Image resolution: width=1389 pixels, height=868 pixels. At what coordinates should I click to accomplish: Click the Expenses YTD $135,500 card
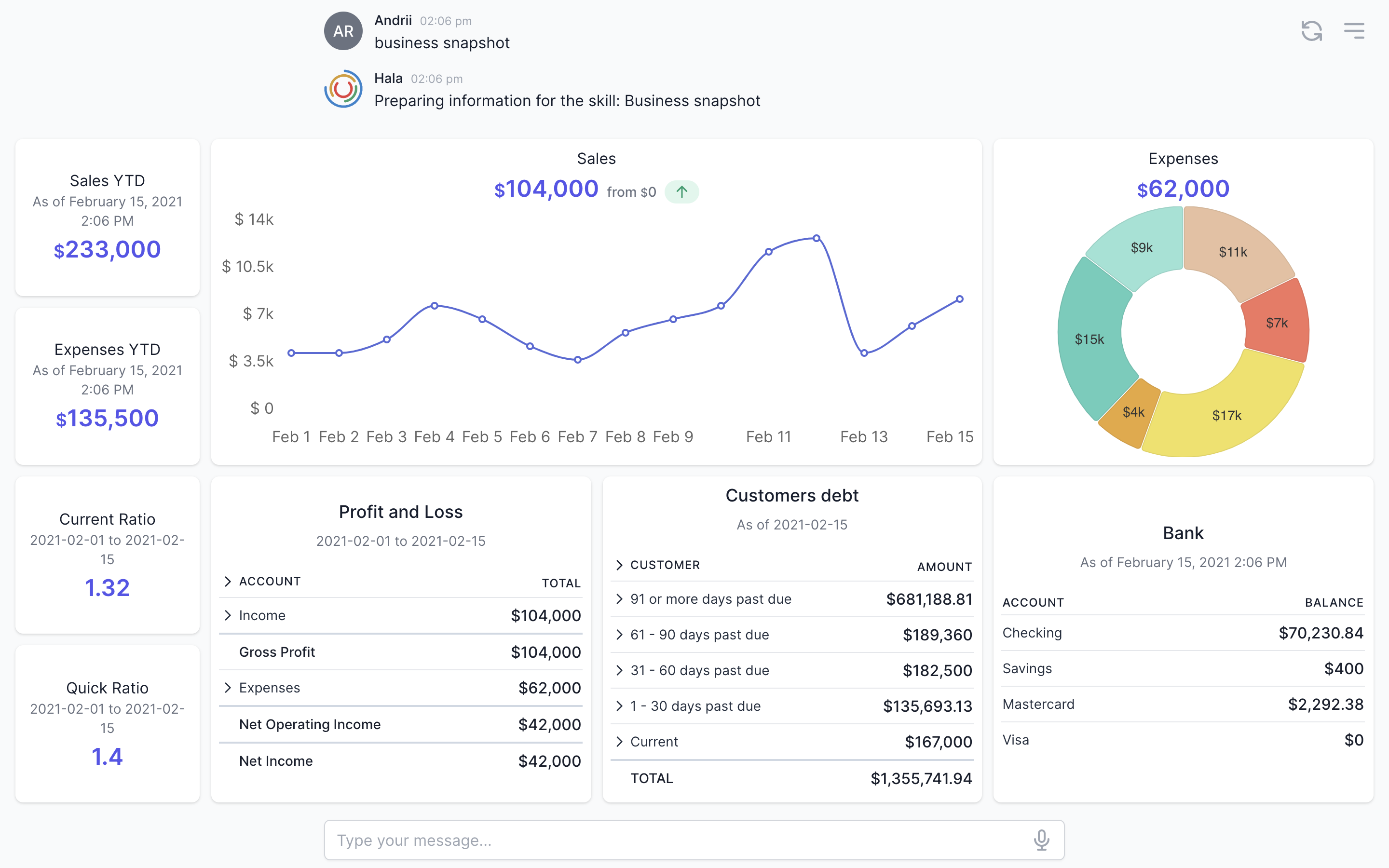[108, 386]
